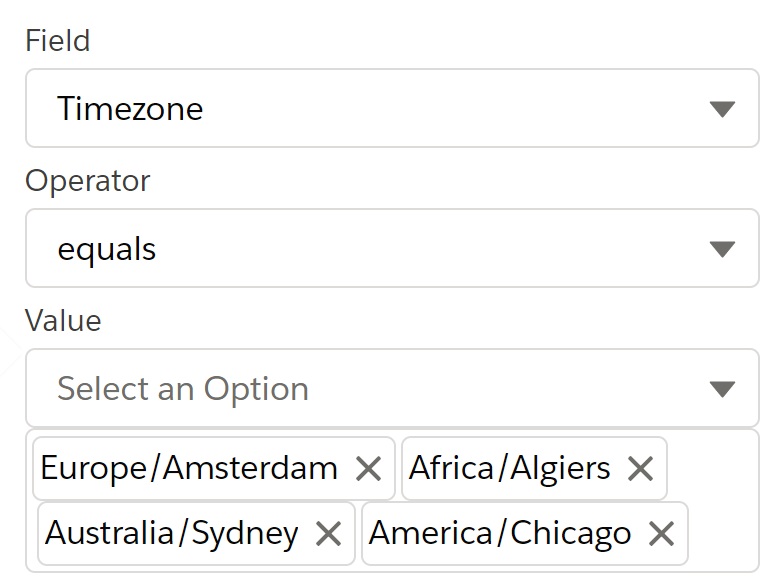
Task: Click the Select an Option placeholder text
Action: tap(183, 389)
